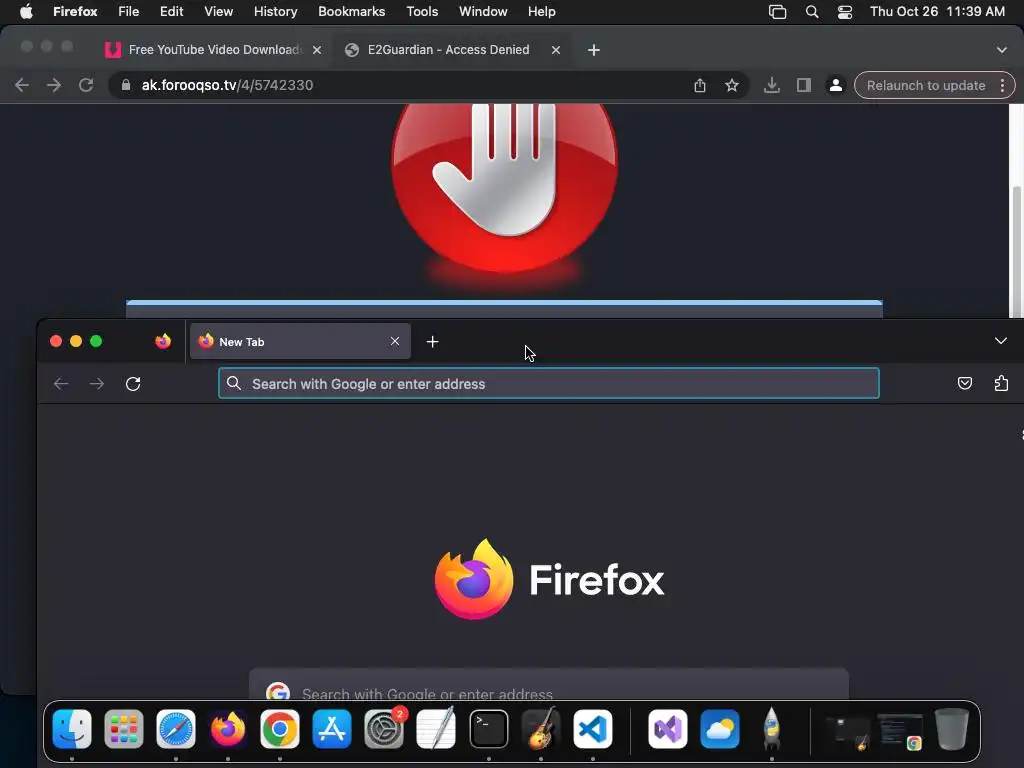Click Chrome forward arrow
Image resolution: width=1024 pixels, height=768 pixels.
(x=54, y=85)
